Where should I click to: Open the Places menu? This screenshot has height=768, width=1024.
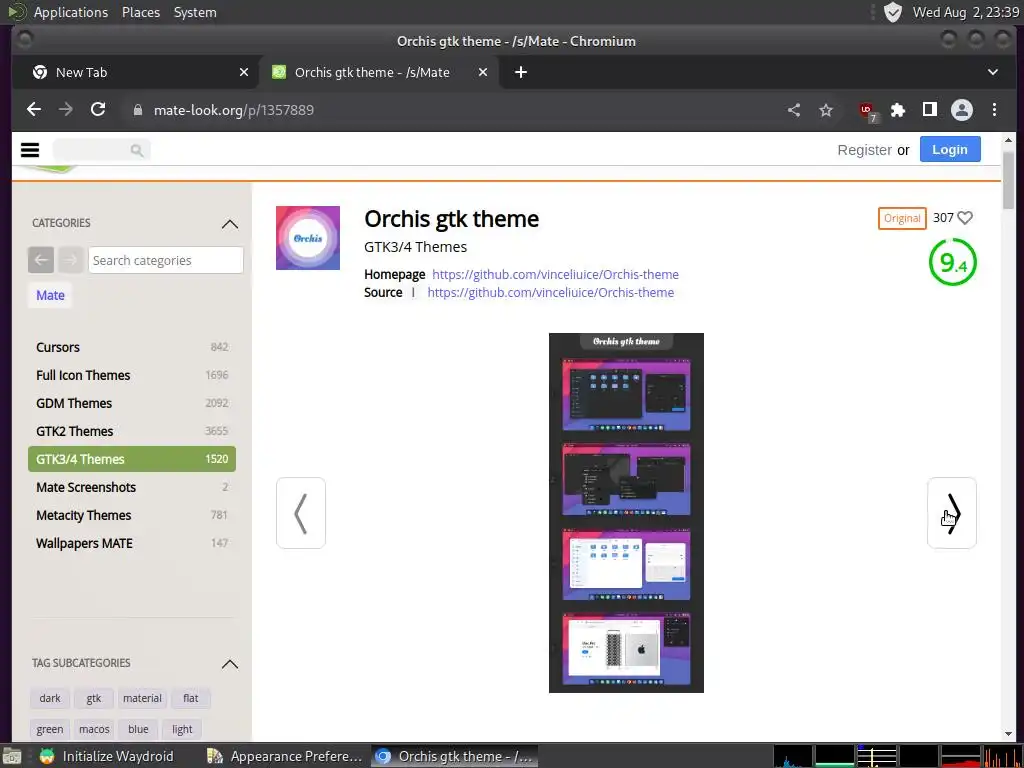140,12
